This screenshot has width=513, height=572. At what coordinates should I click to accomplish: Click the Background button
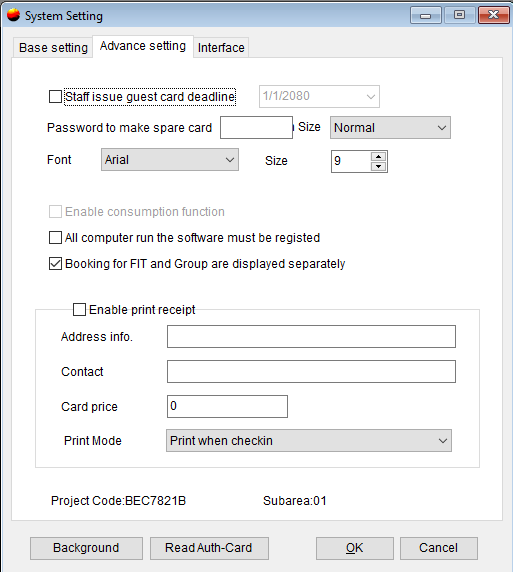(86, 548)
